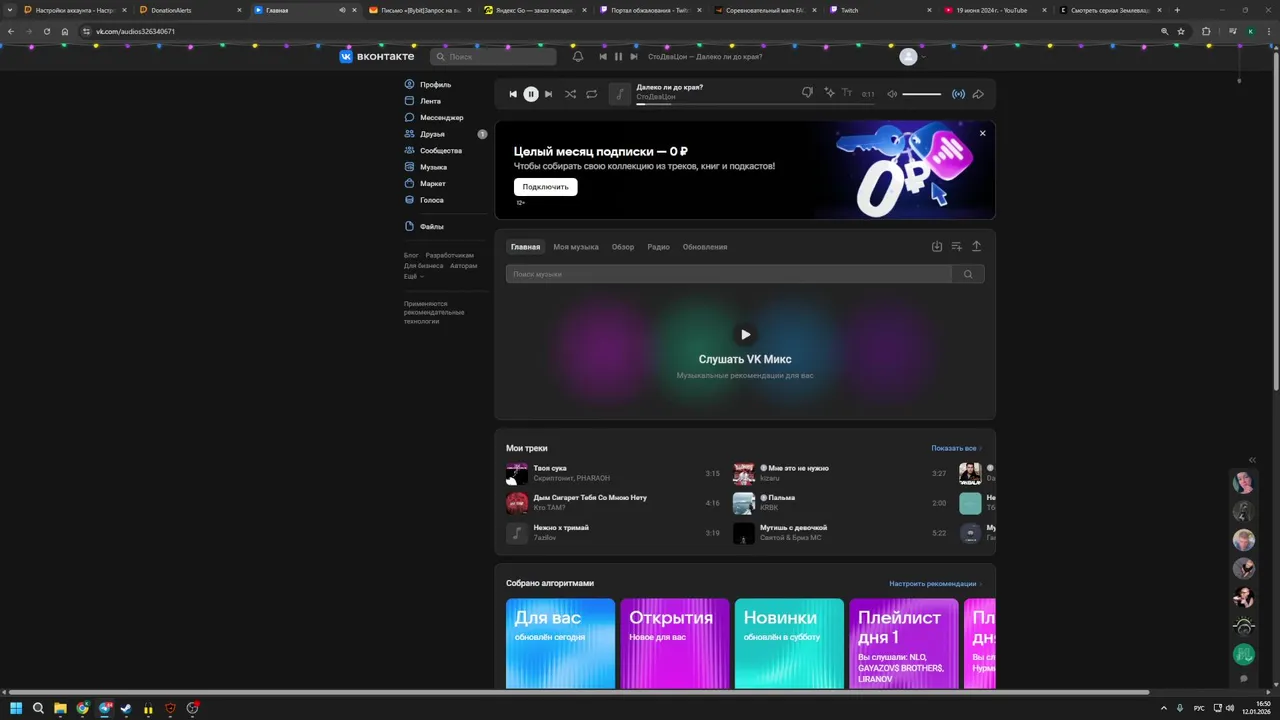Open Сообщества in sidebar
Screen dimensions: 1280x720
[433, 151]
